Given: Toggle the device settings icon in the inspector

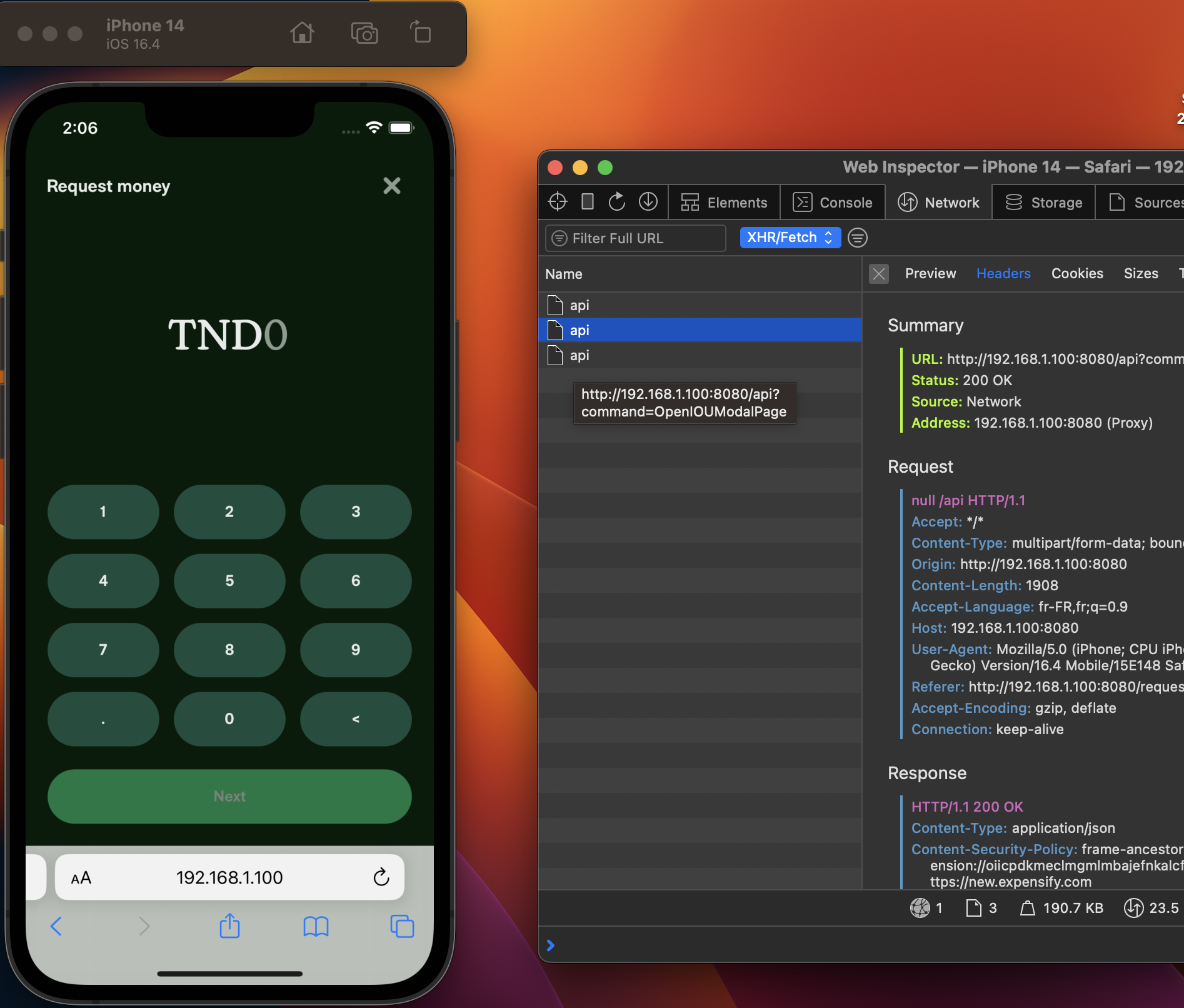Looking at the screenshot, I should click(x=588, y=201).
